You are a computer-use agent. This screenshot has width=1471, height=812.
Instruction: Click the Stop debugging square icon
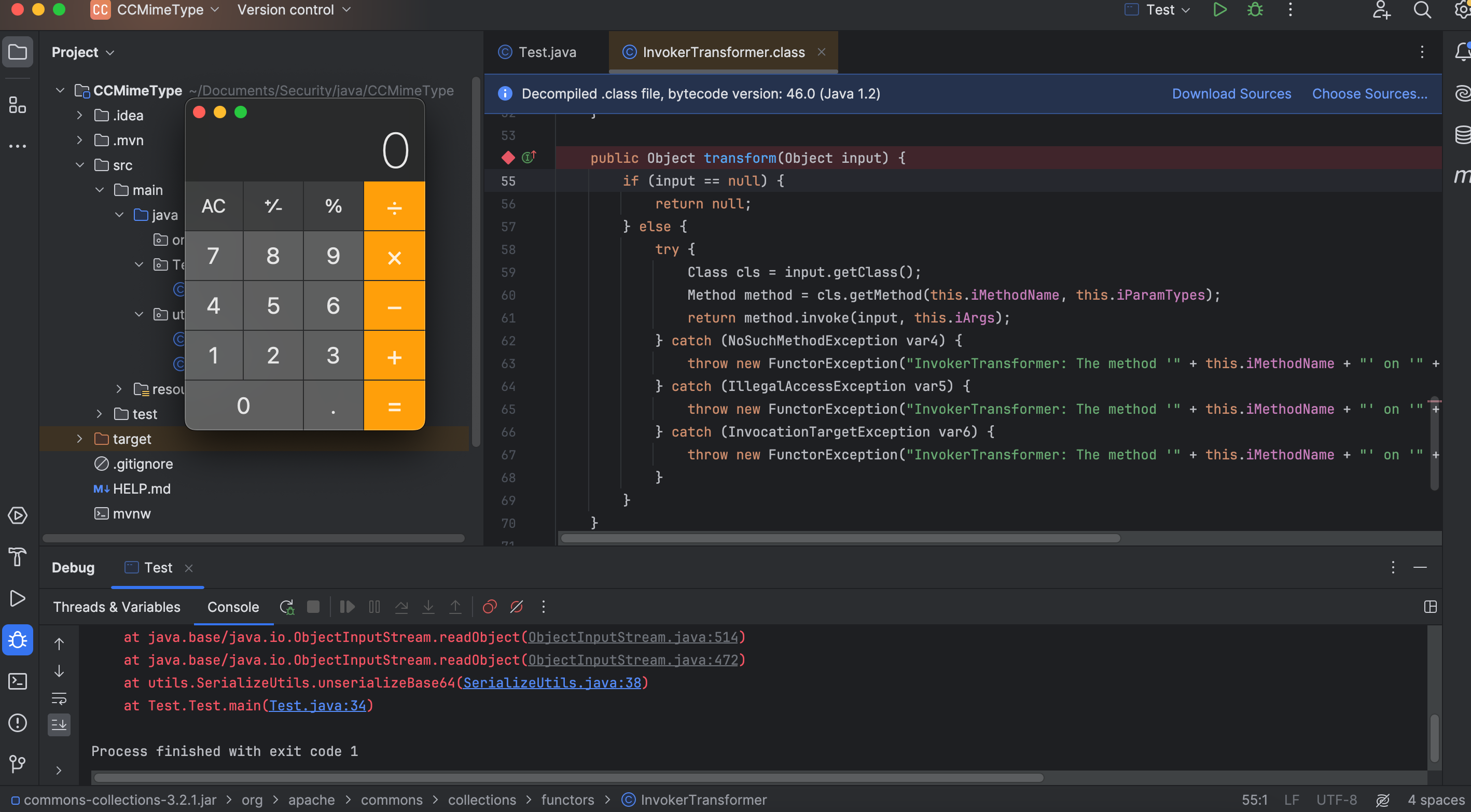tap(313, 607)
